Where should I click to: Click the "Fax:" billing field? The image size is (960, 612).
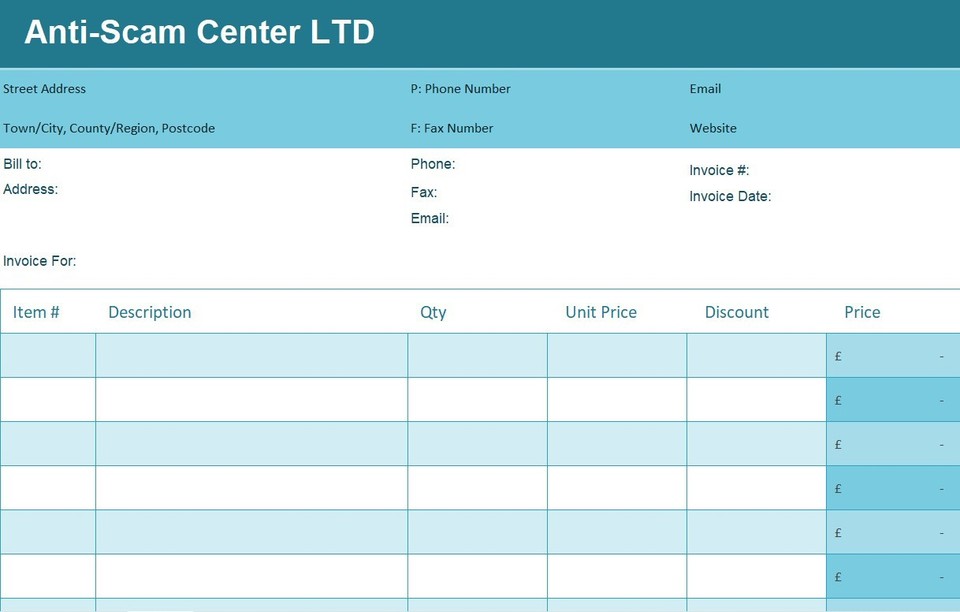[423, 192]
